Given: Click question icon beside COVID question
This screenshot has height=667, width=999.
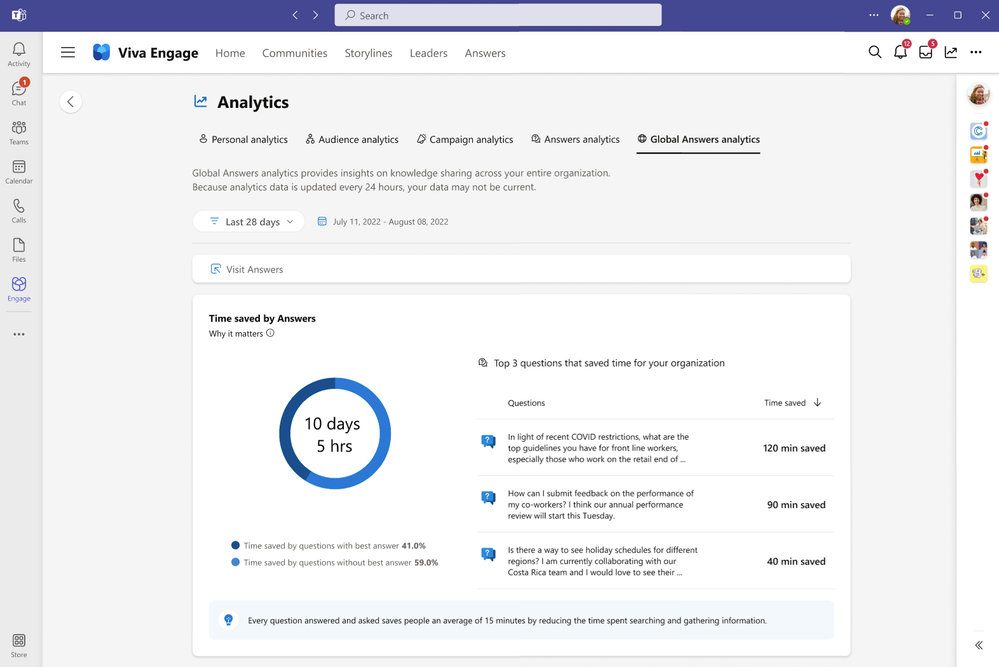Looking at the screenshot, I should 488,441.
